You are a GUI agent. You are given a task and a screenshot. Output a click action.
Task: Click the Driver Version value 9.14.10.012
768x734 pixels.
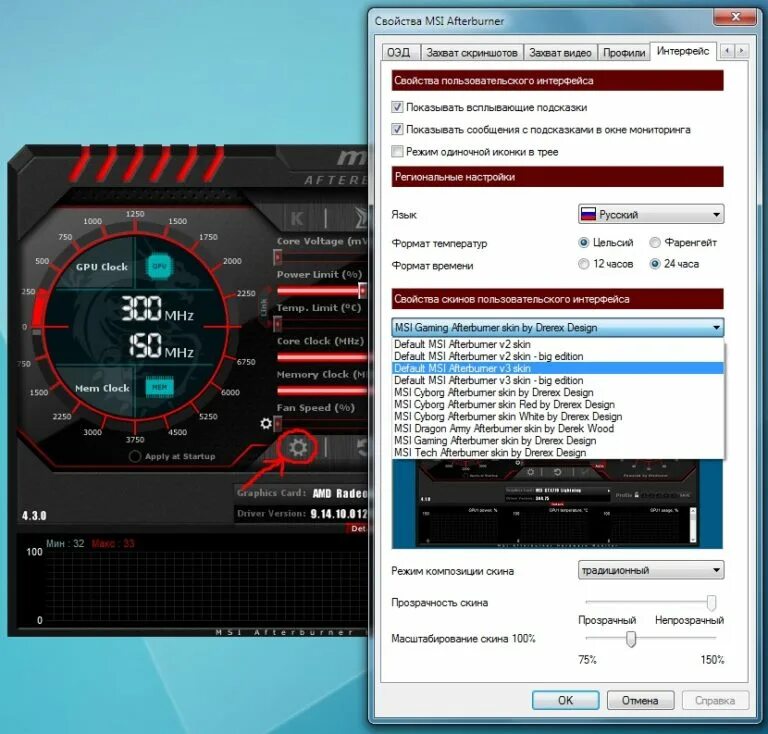(339, 514)
